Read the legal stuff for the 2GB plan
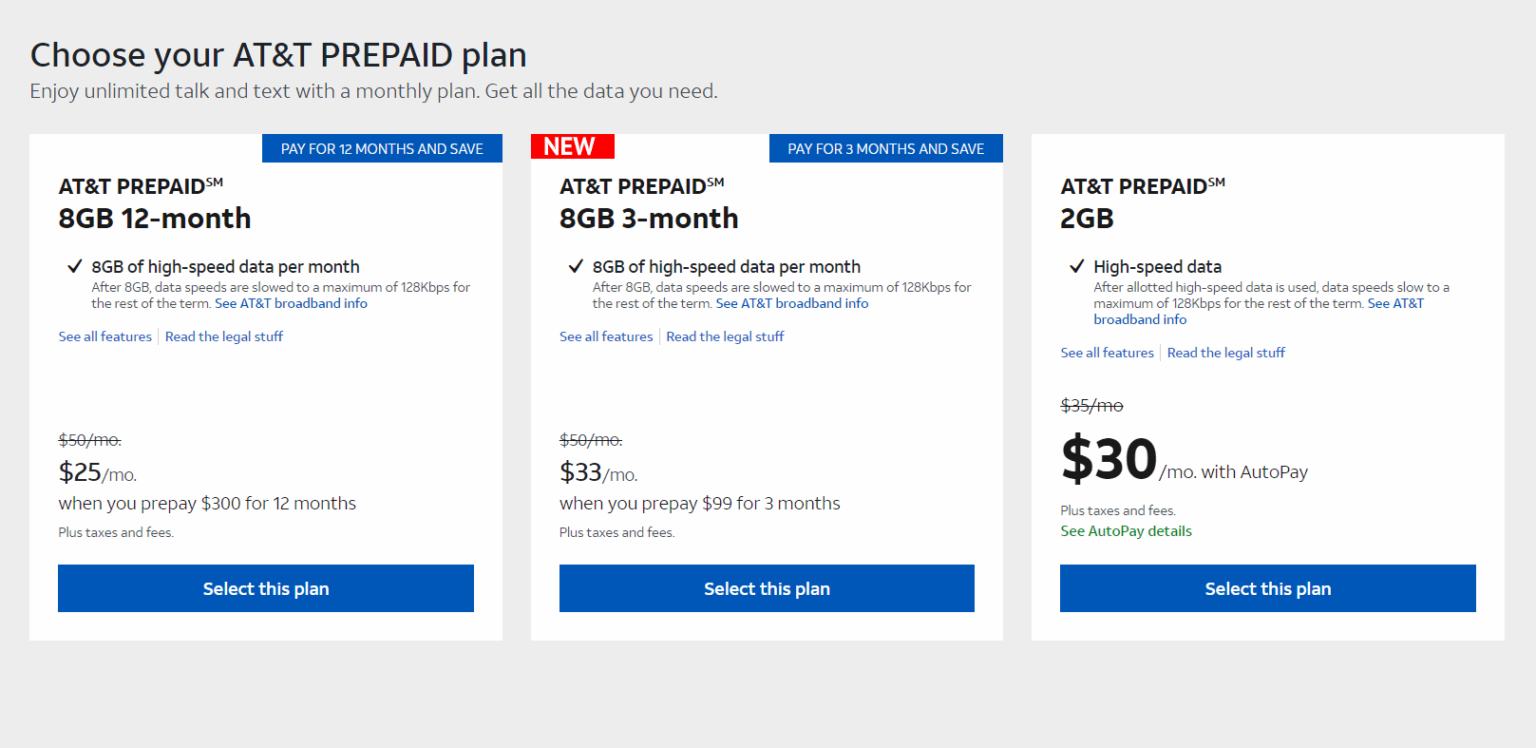The image size is (1536, 748). click(1226, 352)
